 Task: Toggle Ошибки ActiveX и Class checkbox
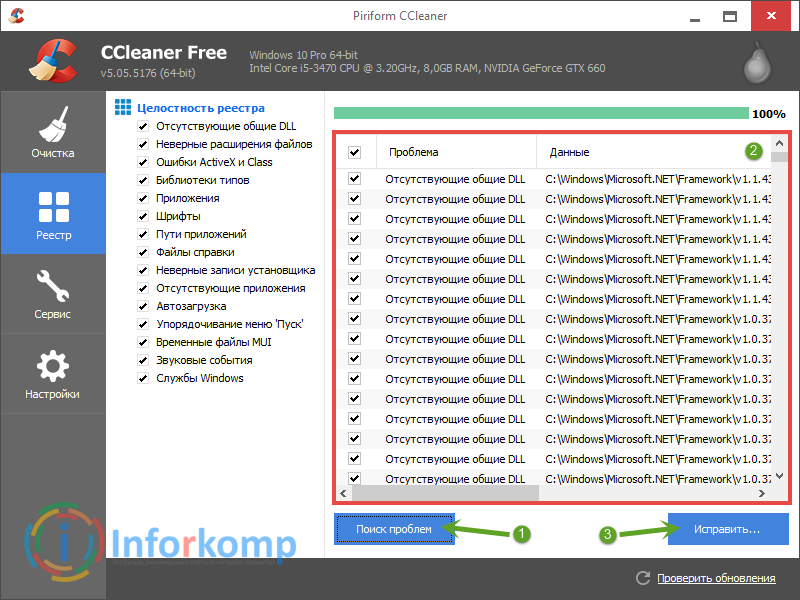143,162
